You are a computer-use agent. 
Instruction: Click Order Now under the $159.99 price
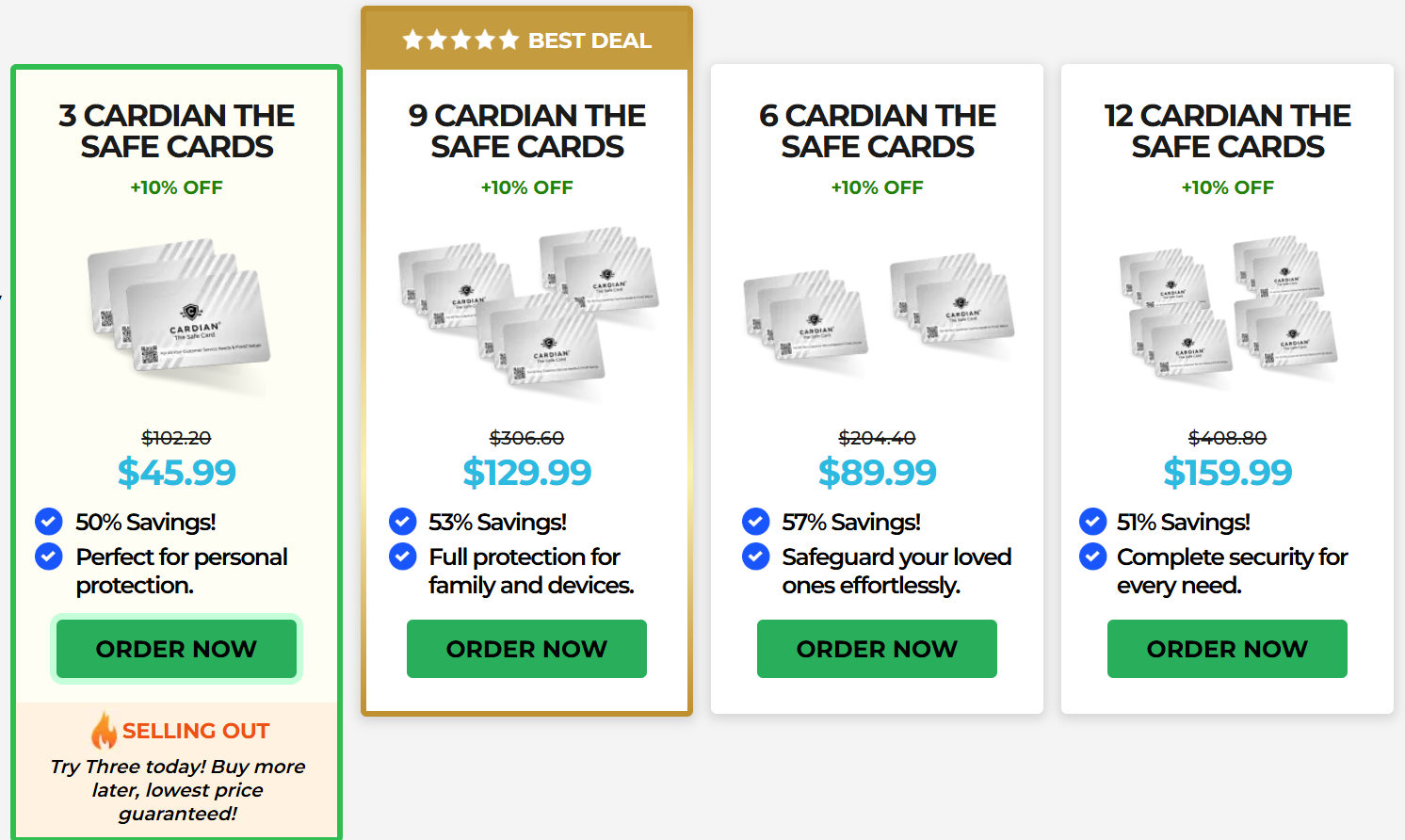pyautogui.click(x=1227, y=649)
